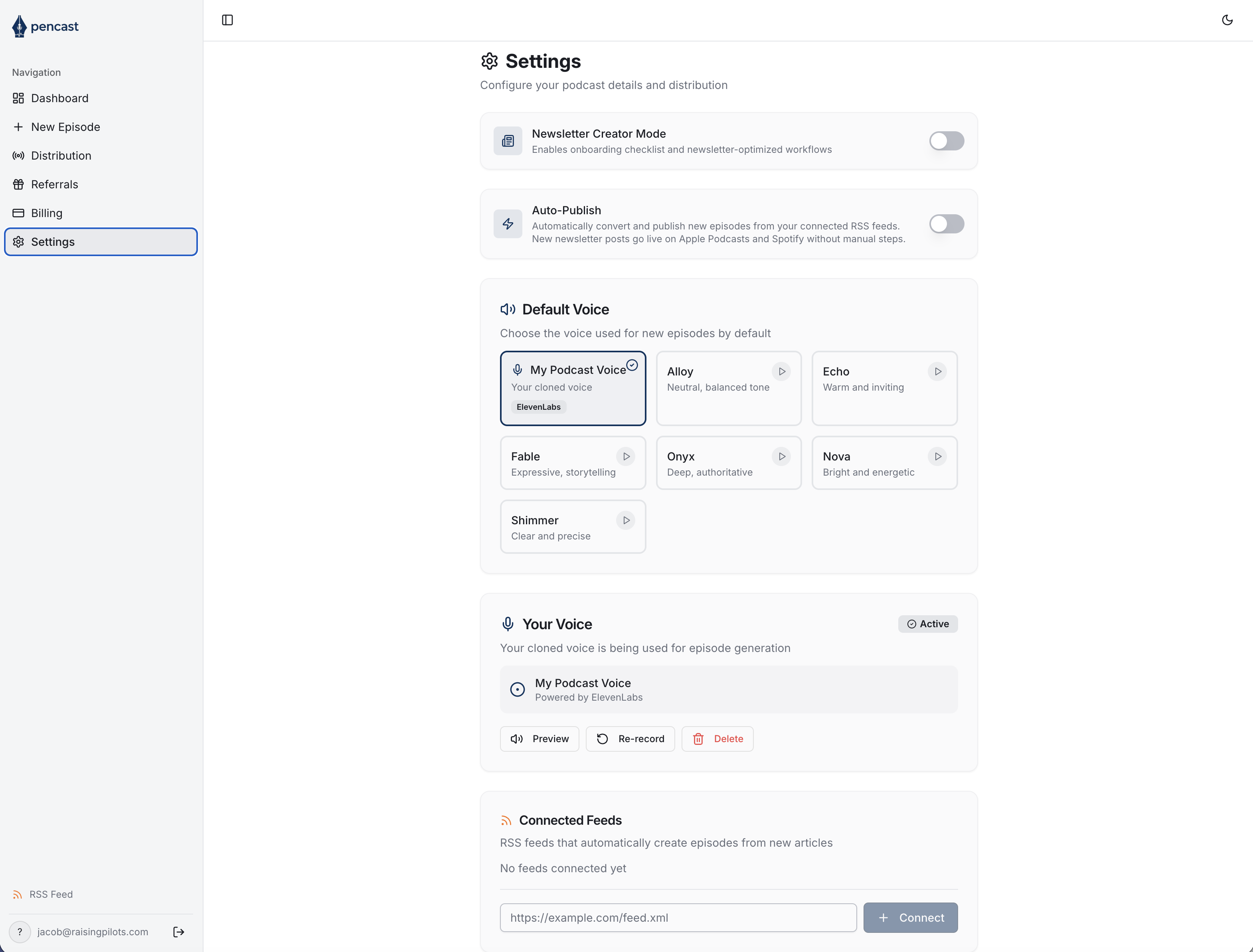Navigate to Billing
The image size is (1253, 952).
click(x=101, y=213)
